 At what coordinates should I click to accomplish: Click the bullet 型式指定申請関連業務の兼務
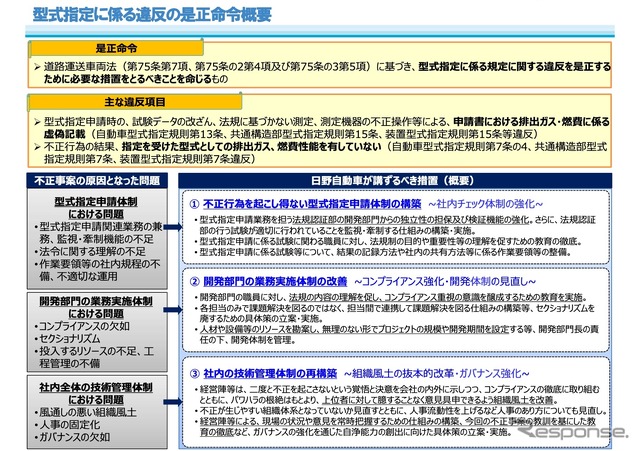pos(99,233)
